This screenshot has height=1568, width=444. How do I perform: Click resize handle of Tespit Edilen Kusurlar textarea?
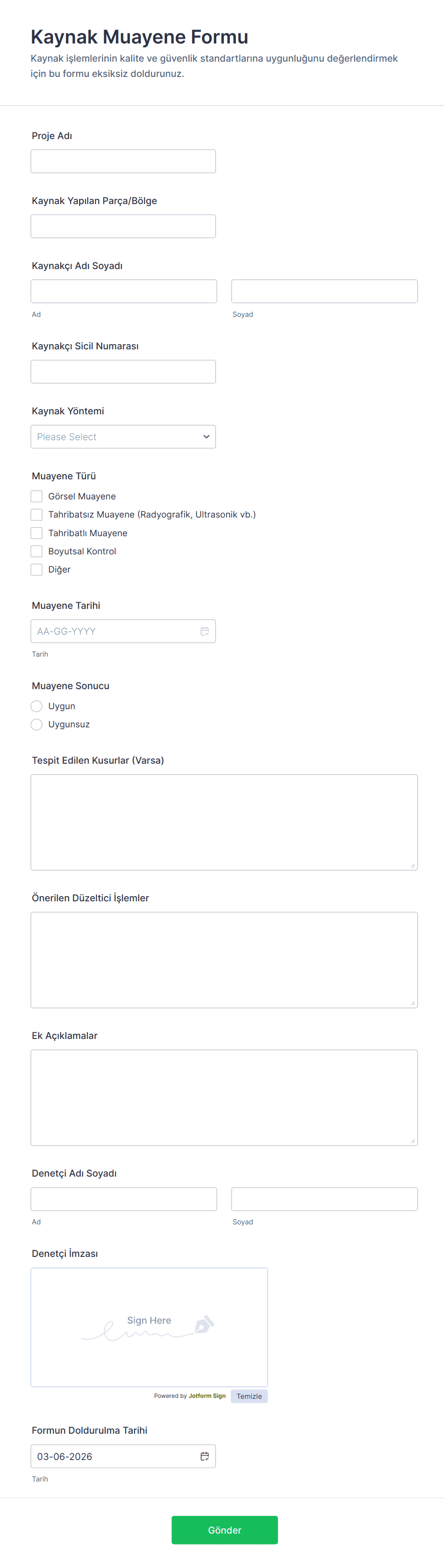[x=412, y=865]
